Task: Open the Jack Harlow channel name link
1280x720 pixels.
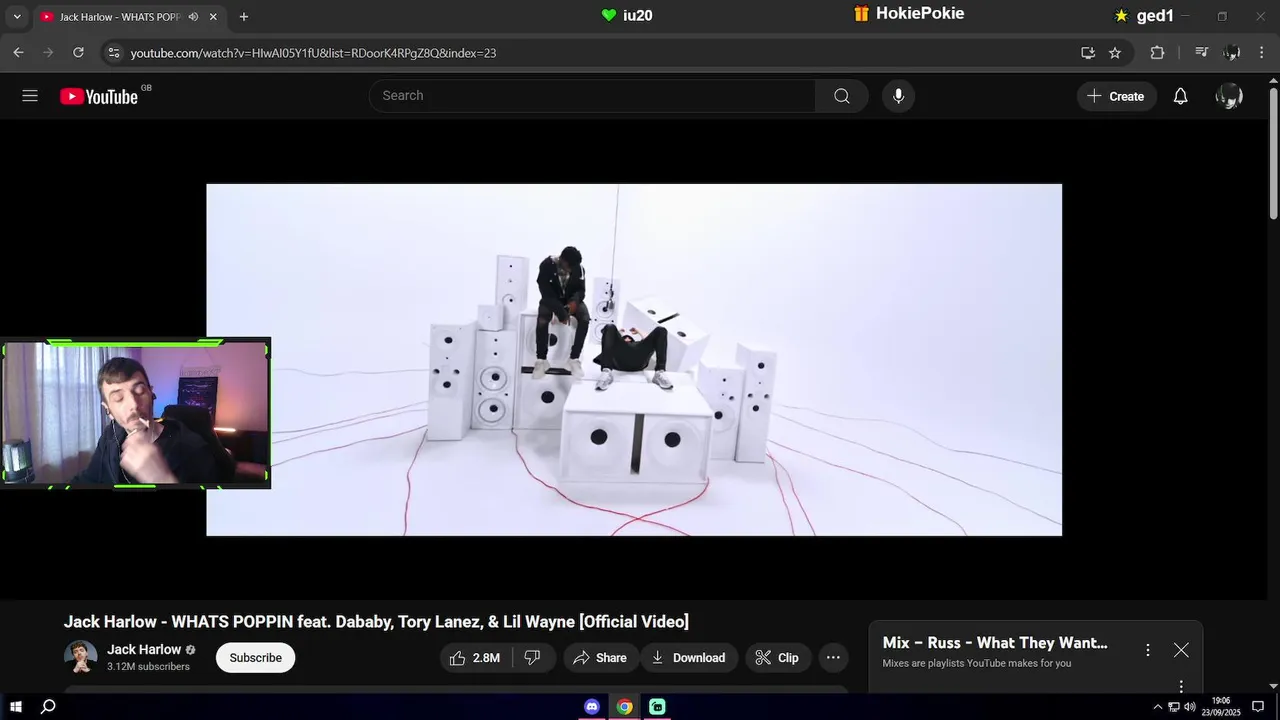Action: tap(144, 649)
